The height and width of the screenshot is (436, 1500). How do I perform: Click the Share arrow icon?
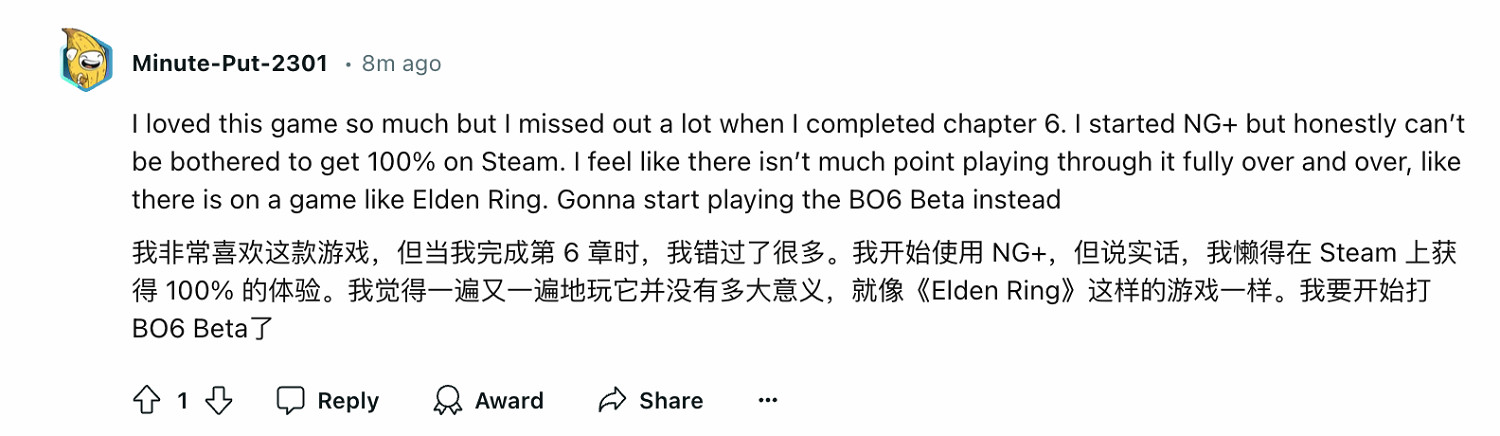pos(611,401)
